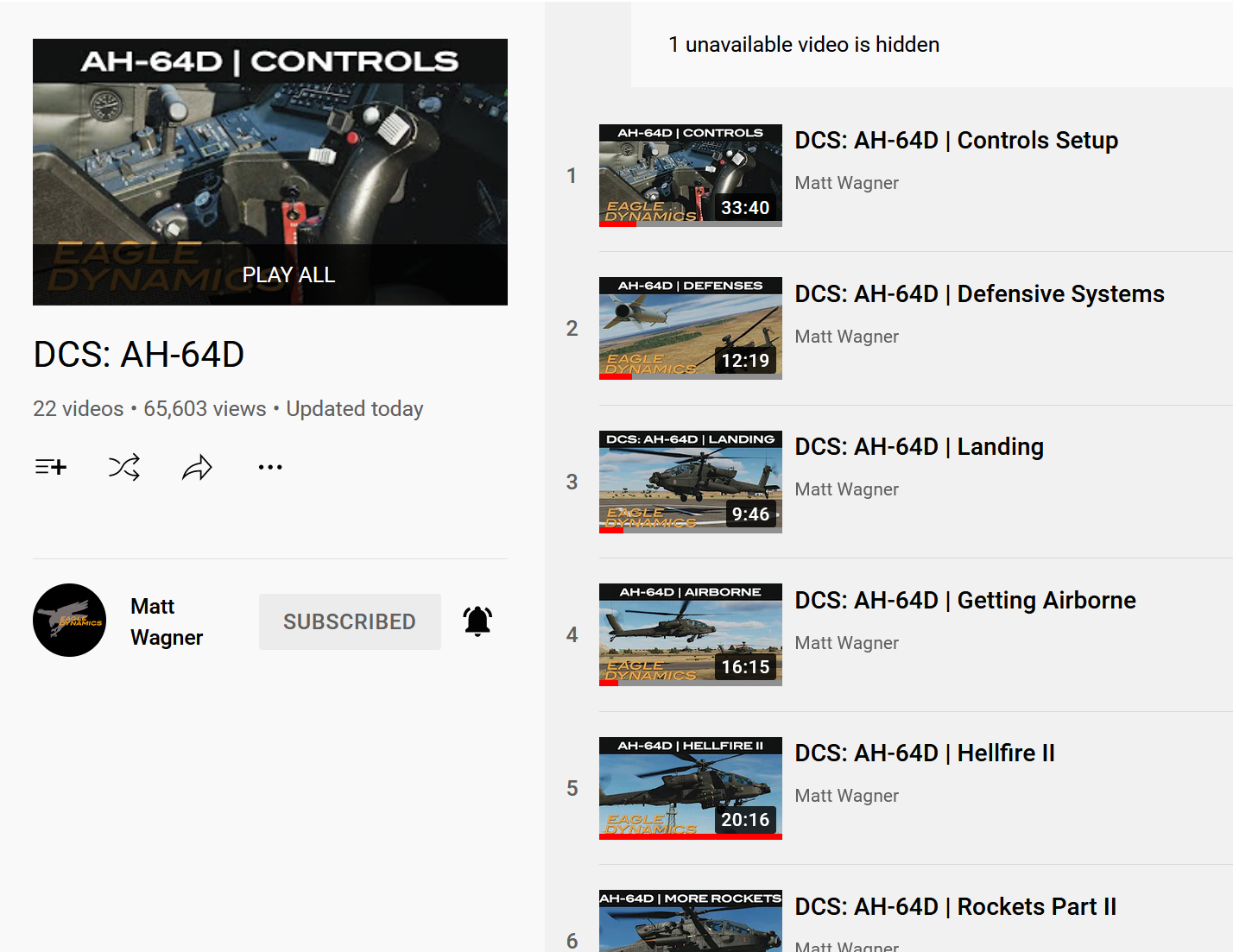Open the Landing video thumbnail
This screenshot has width=1233, height=952.
tap(691, 482)
